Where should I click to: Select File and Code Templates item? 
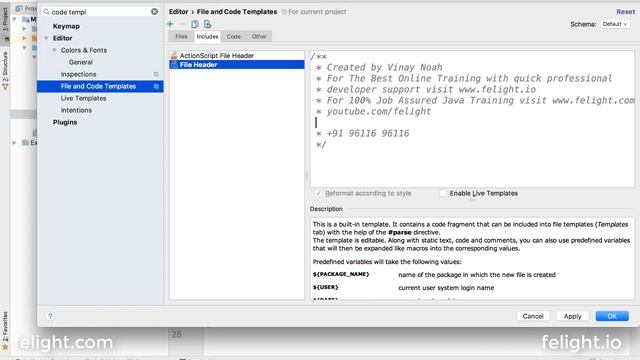[x=100, y=86]
